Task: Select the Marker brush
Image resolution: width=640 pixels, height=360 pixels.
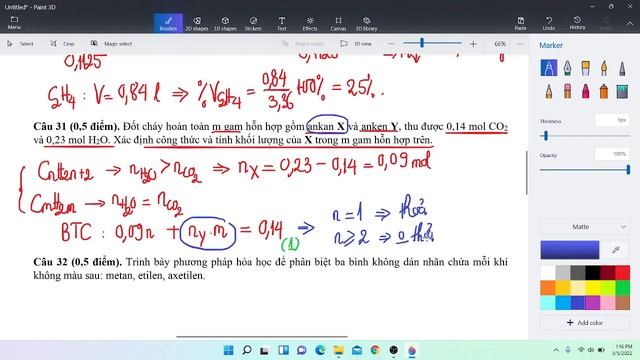Action: pyautogui.click(x=549, y=68)
